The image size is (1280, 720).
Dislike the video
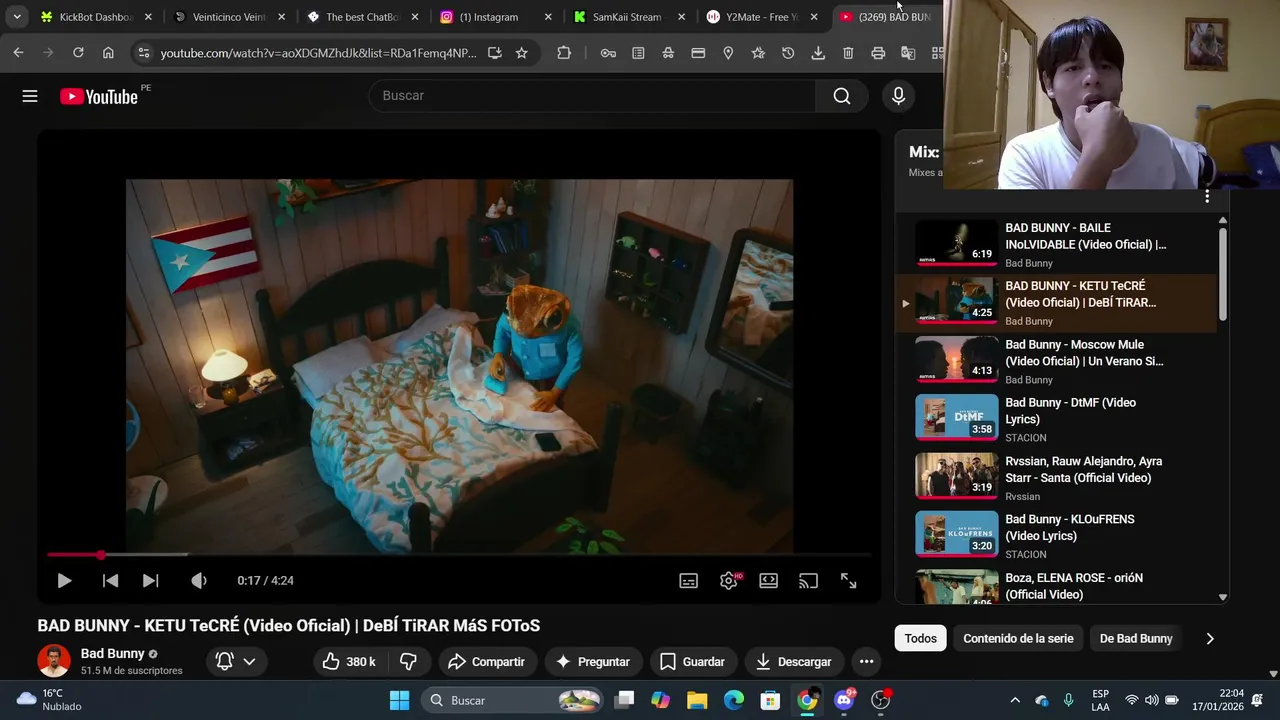click(408, 661)
